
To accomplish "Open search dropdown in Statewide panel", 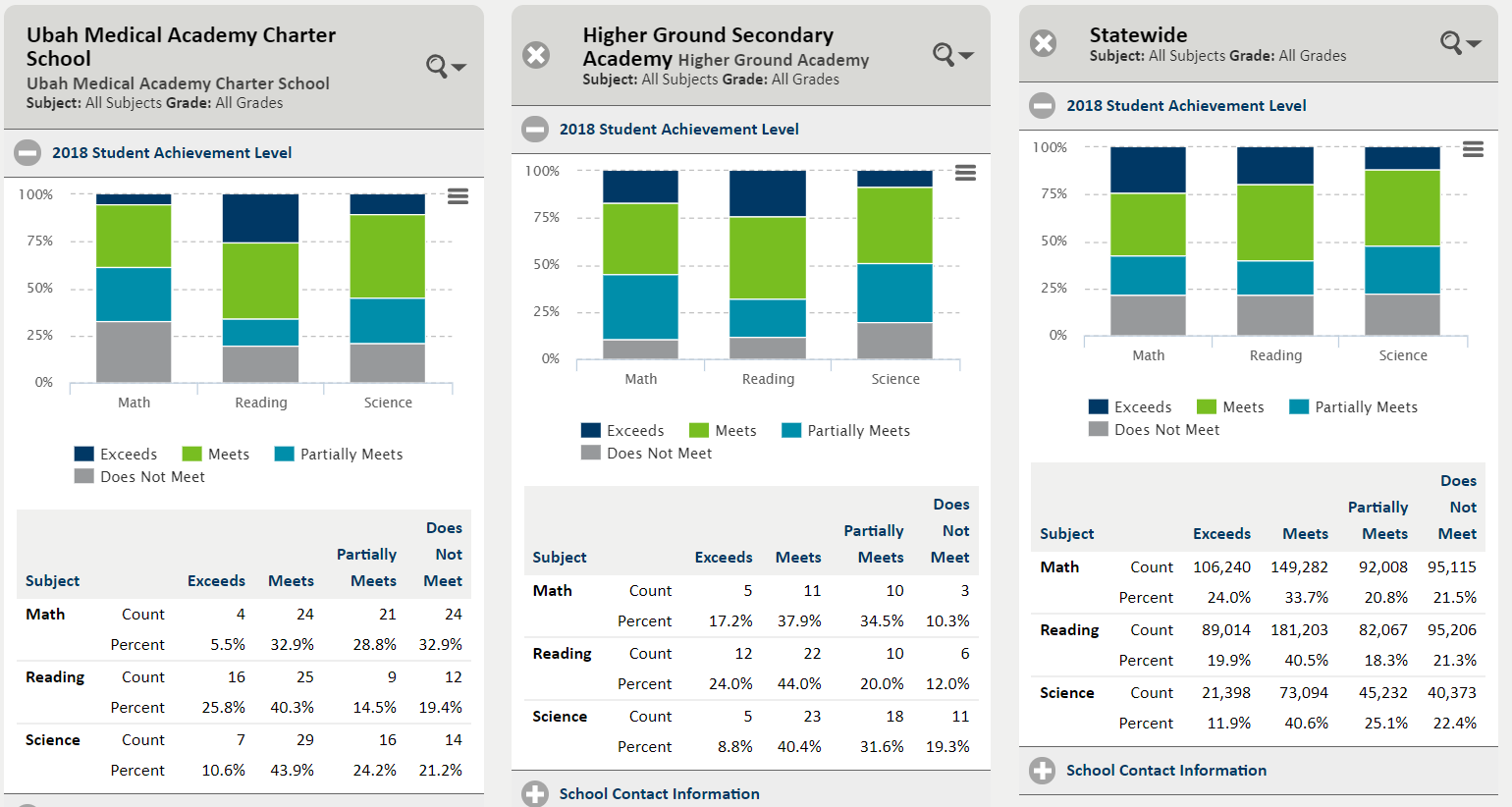I will 1460,43.
